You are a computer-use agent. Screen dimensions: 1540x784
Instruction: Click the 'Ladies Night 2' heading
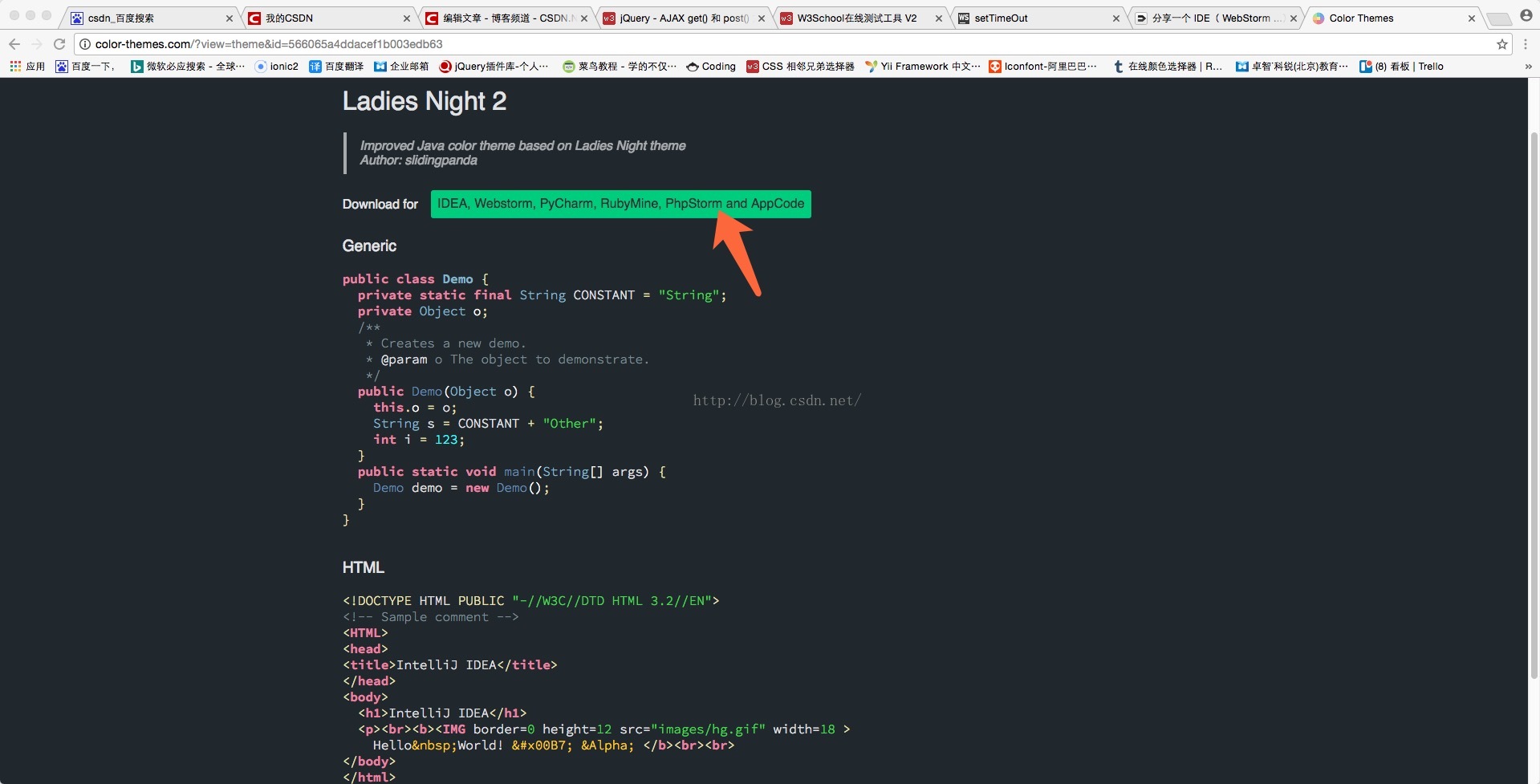tap(425, 101)
